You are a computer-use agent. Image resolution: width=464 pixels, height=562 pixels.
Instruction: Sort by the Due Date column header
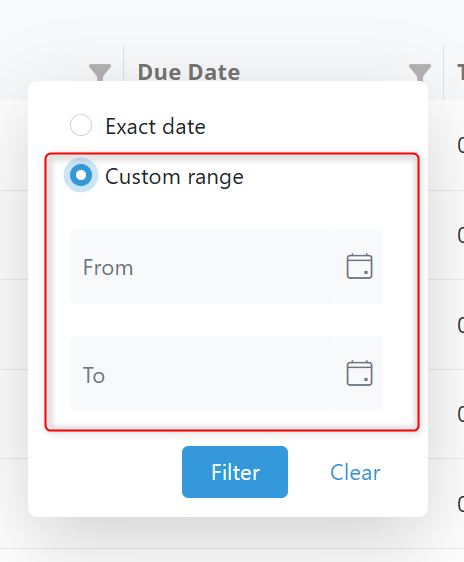189,72
